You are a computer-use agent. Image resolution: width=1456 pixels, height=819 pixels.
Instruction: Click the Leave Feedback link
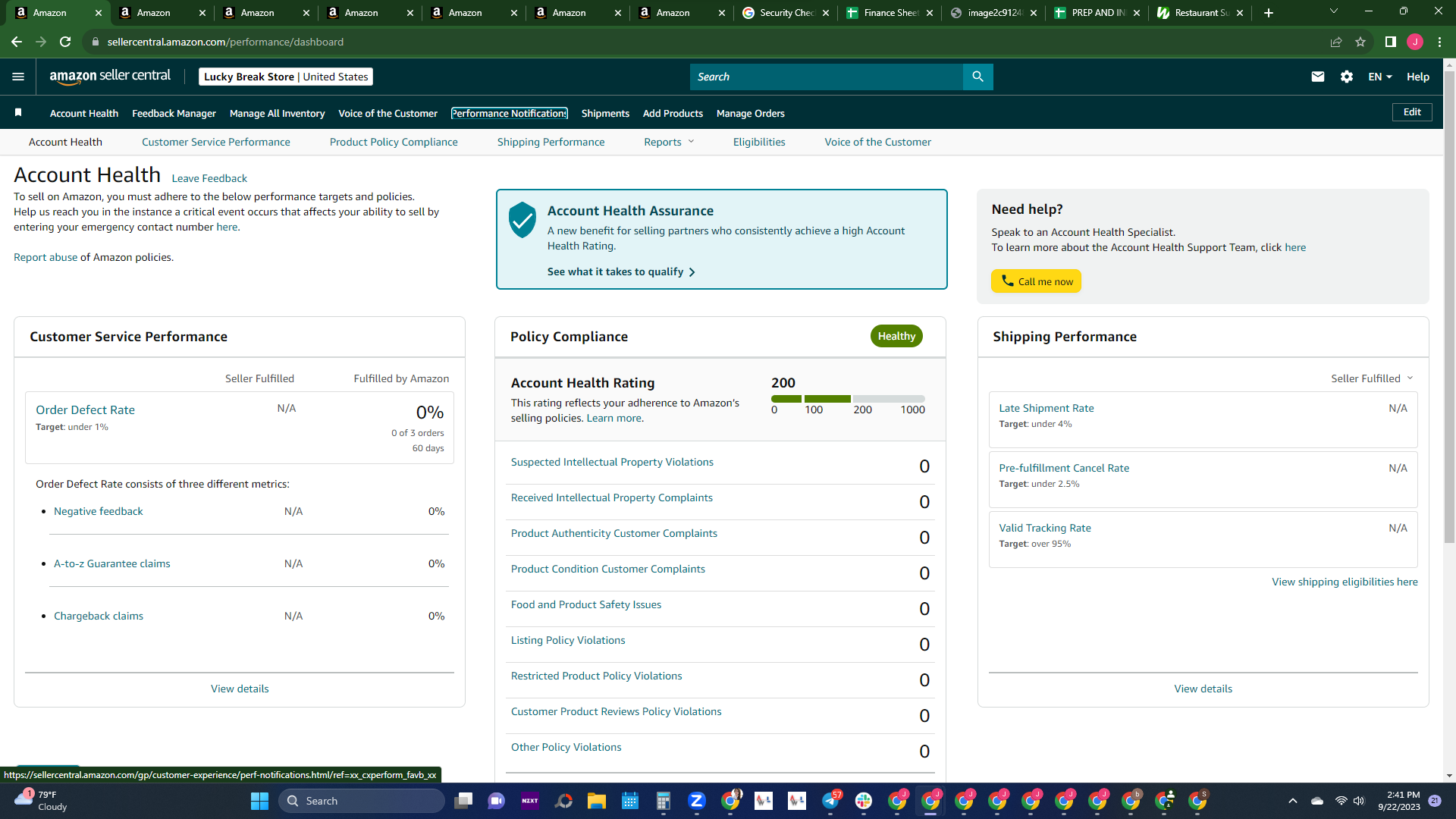pyautogui.click(x=209, y=178)
